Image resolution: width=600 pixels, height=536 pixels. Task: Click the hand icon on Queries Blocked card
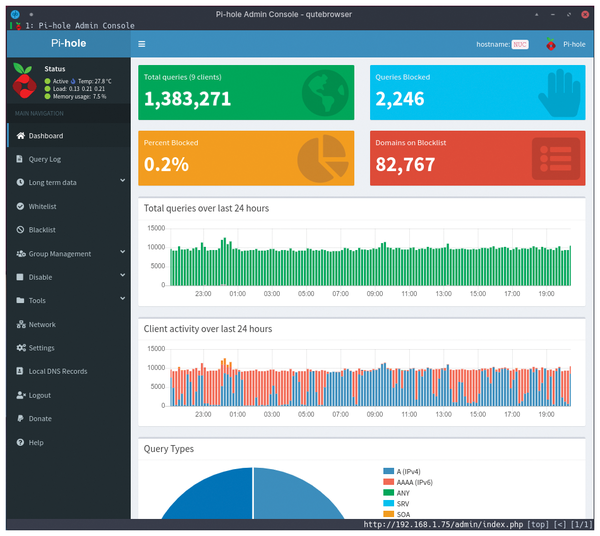pyautogui.click(x=559, y=93)
